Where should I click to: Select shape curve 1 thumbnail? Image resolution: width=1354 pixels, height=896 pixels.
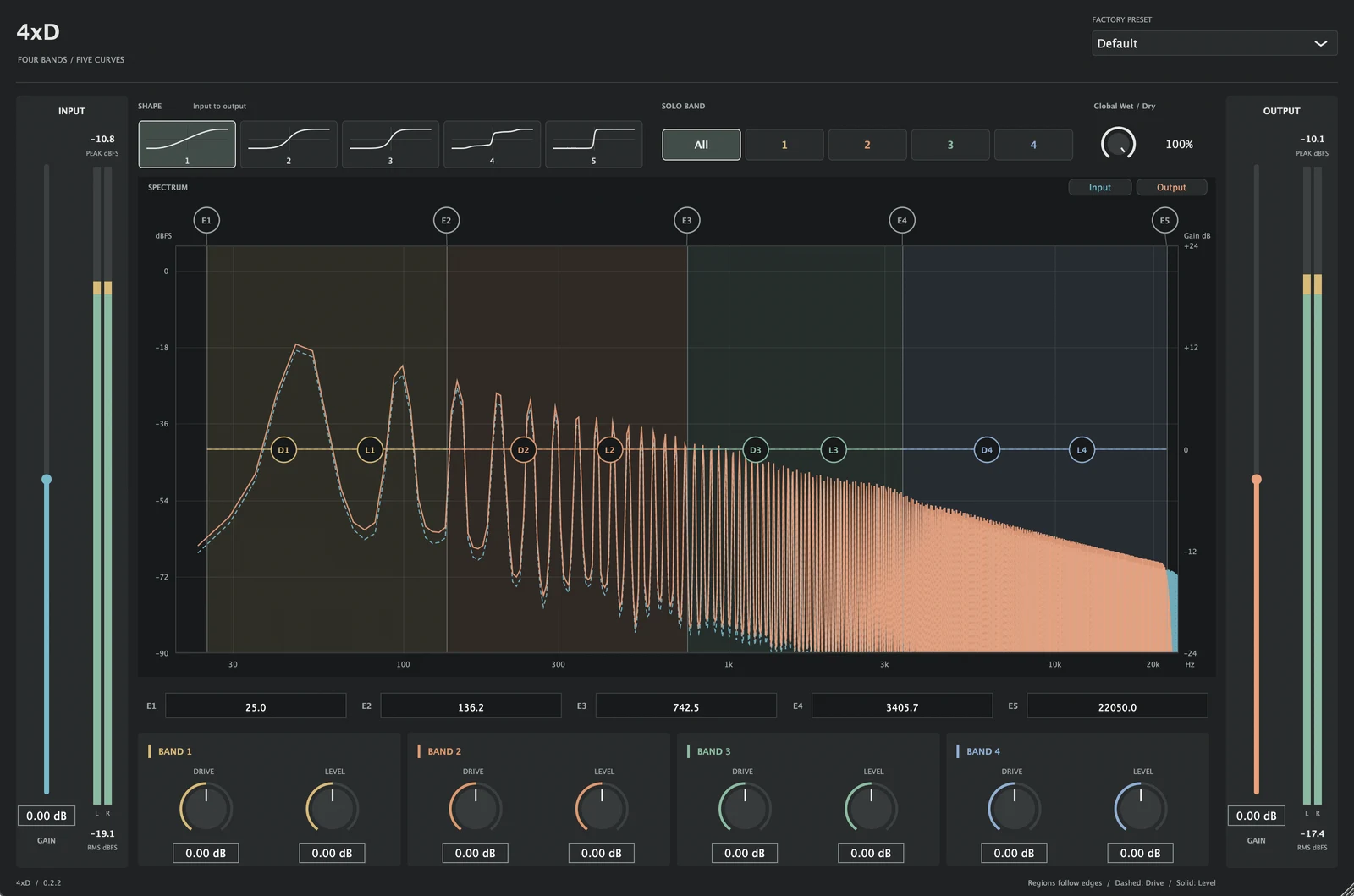point(187,144)
